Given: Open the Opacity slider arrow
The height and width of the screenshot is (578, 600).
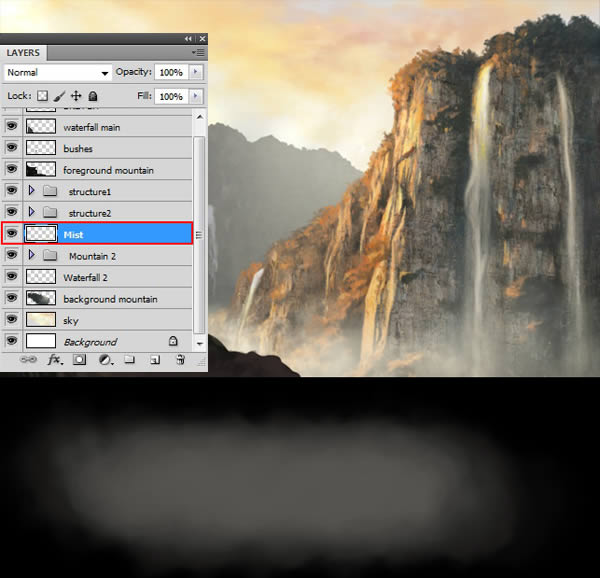Looking at the screenshot, I should [x=196, y=72].
